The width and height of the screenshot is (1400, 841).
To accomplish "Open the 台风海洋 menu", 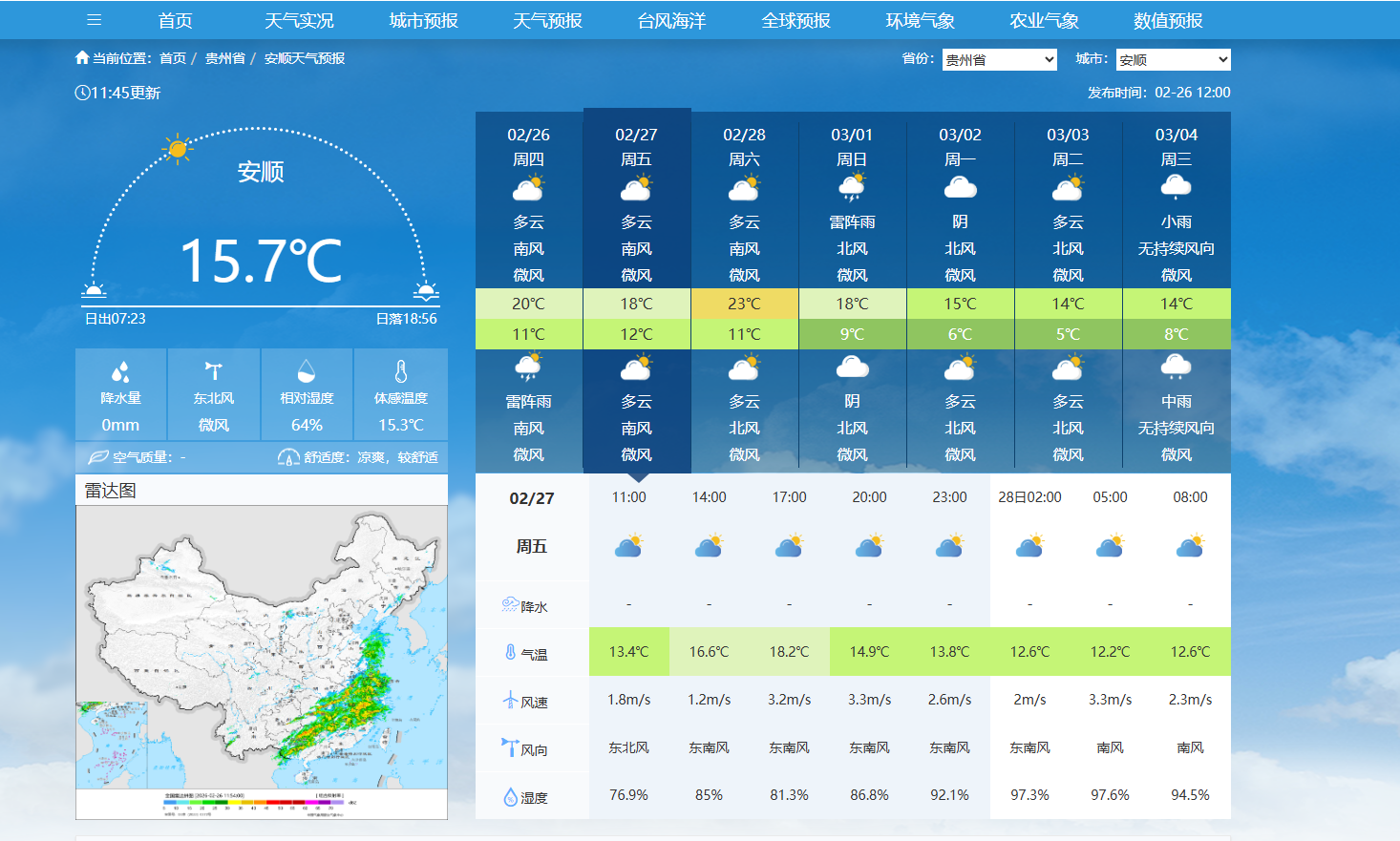I will (671, 20).
